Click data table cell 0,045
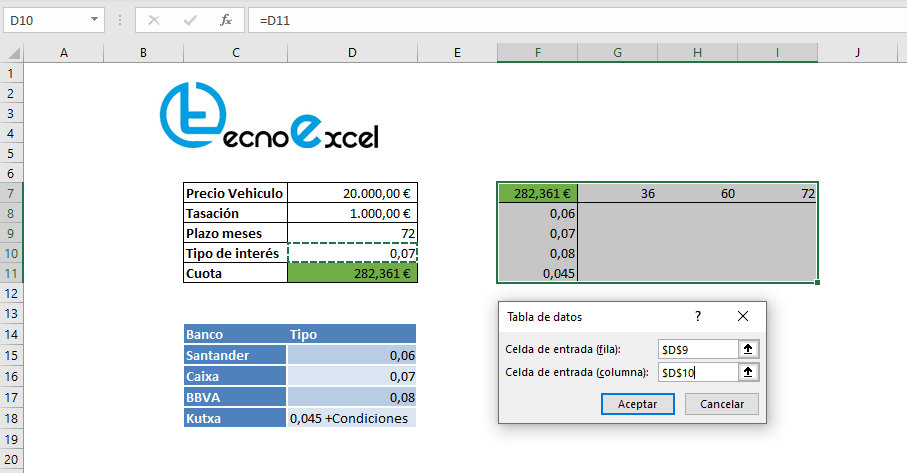Image resolution: width=907 pixels, height=473 pixels. click(537, 274)
